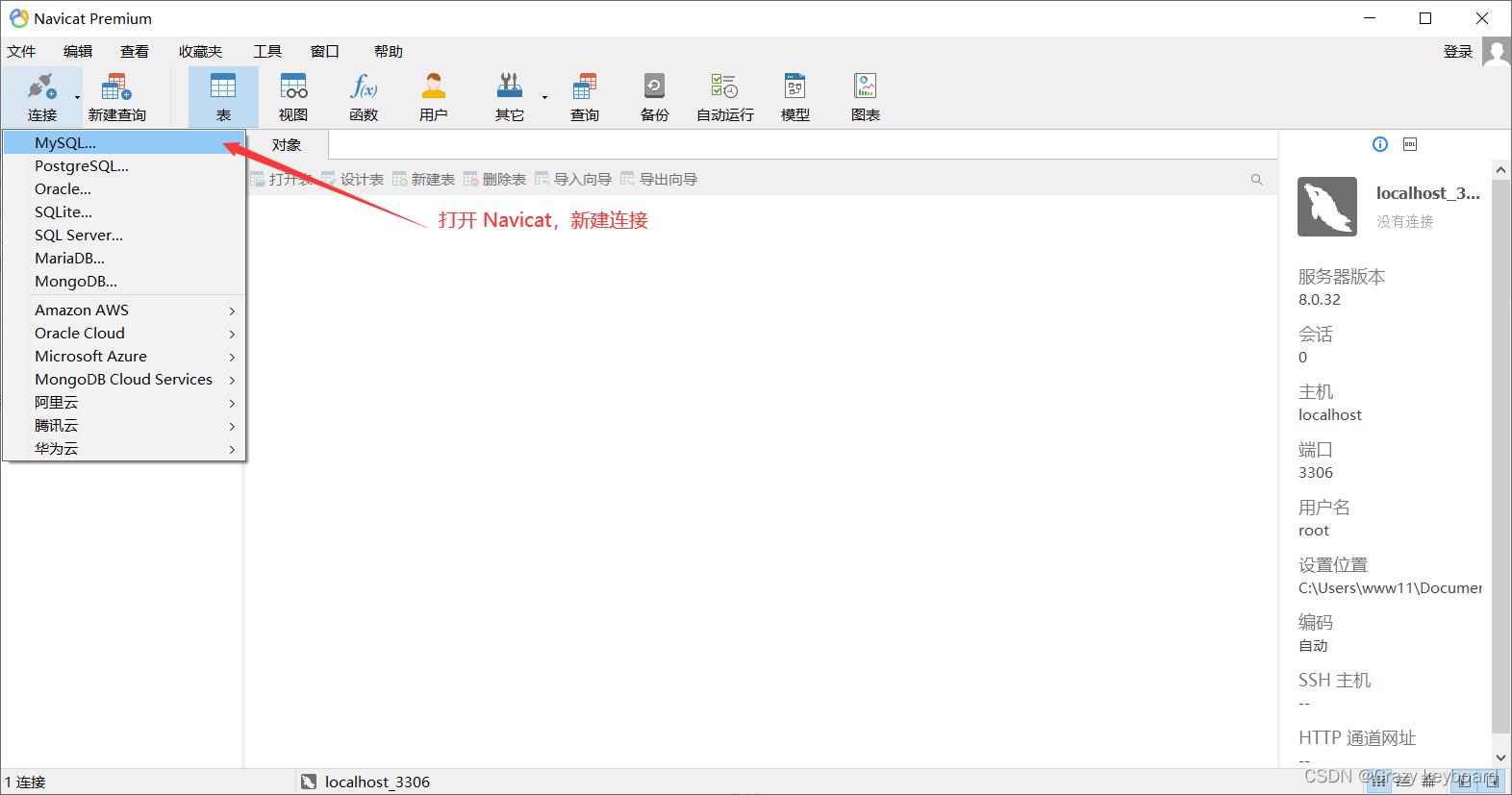Screen dimensions: 1512x795
Task: Click the localhost_3... dolphin thumbnail
Action: [1327, 207]
